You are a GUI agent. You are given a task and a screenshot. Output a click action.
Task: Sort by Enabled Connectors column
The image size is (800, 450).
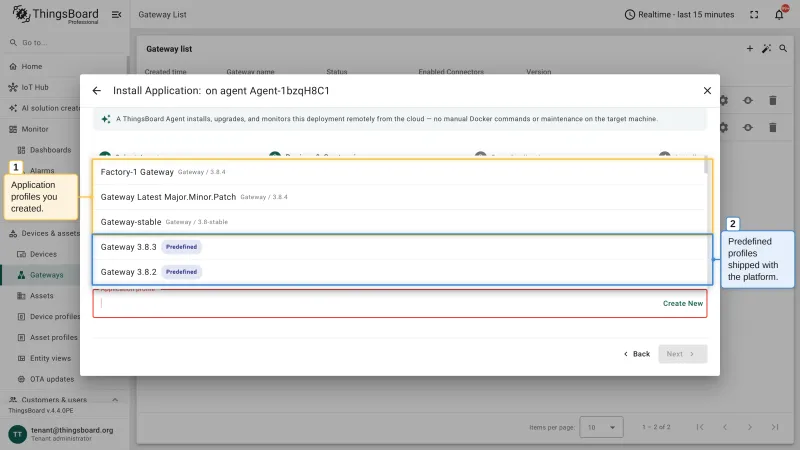pos(451,71)
